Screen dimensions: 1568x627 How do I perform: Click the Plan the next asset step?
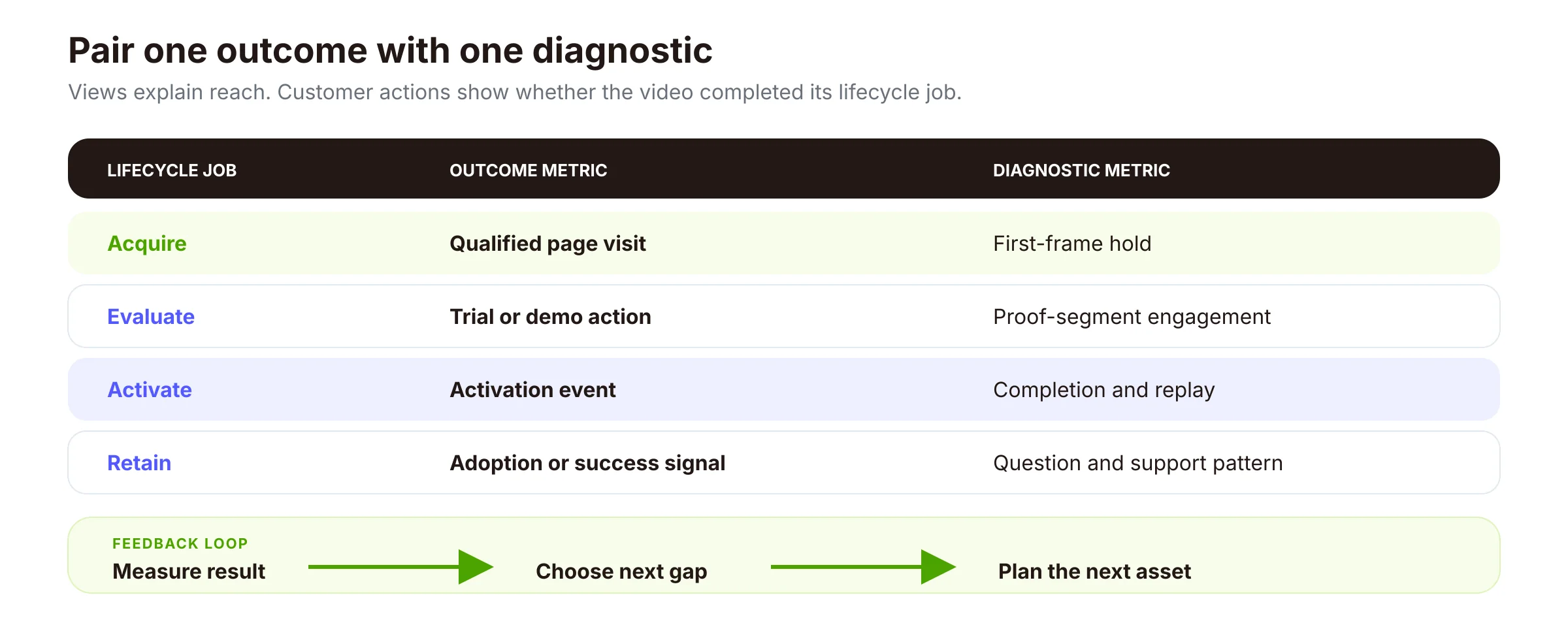coord(1094,571)
